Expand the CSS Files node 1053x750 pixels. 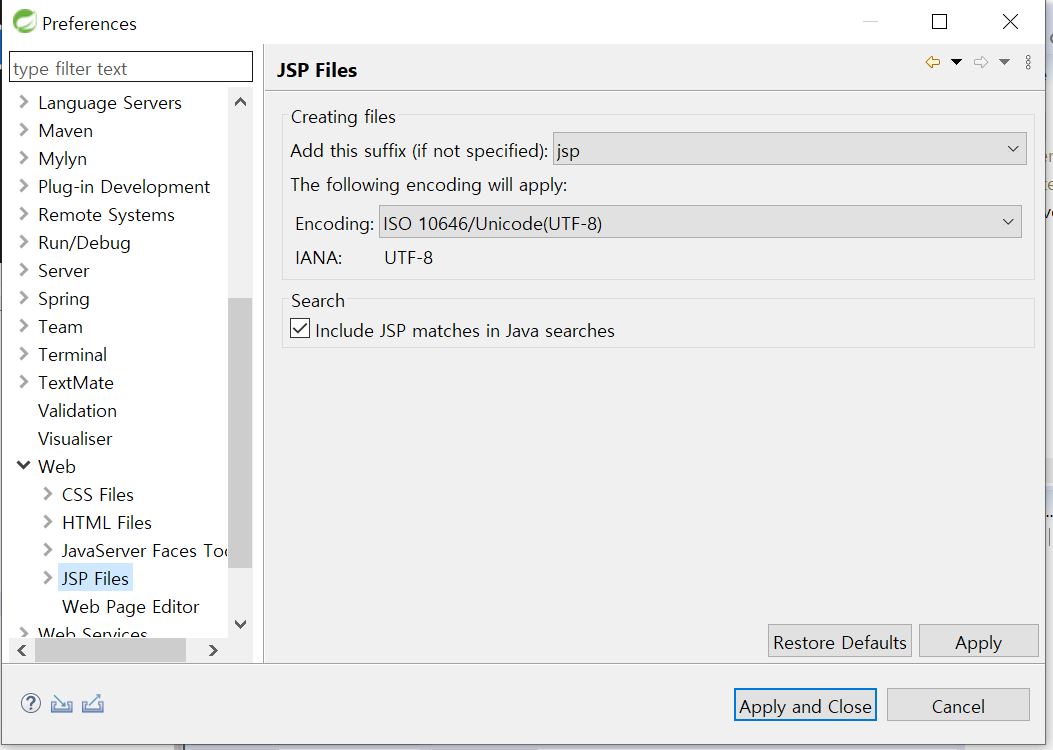[47, 494]
